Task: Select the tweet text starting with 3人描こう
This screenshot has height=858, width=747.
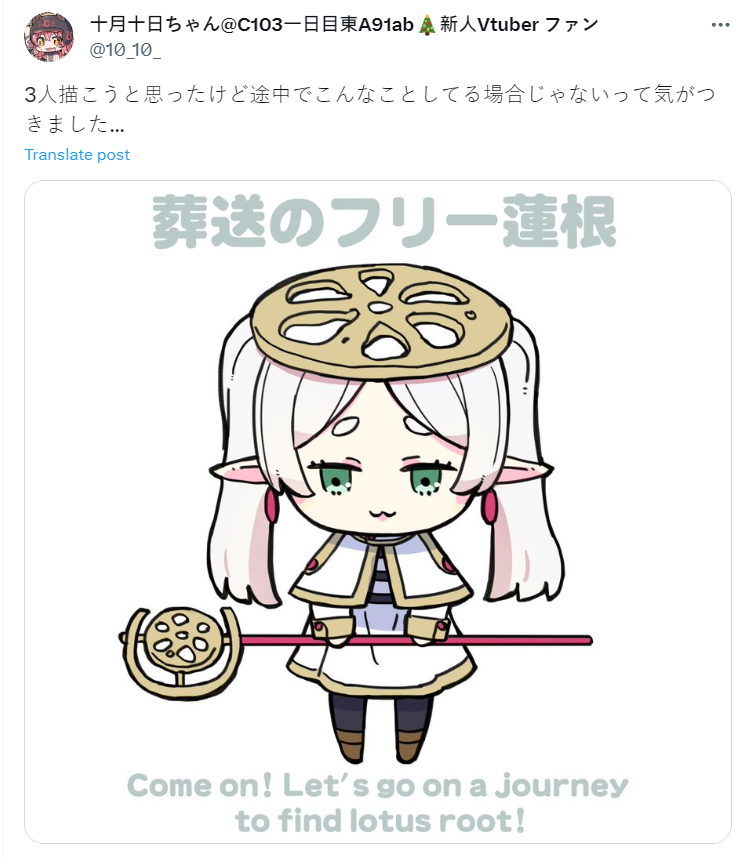Action: click(x=370, y=109)
